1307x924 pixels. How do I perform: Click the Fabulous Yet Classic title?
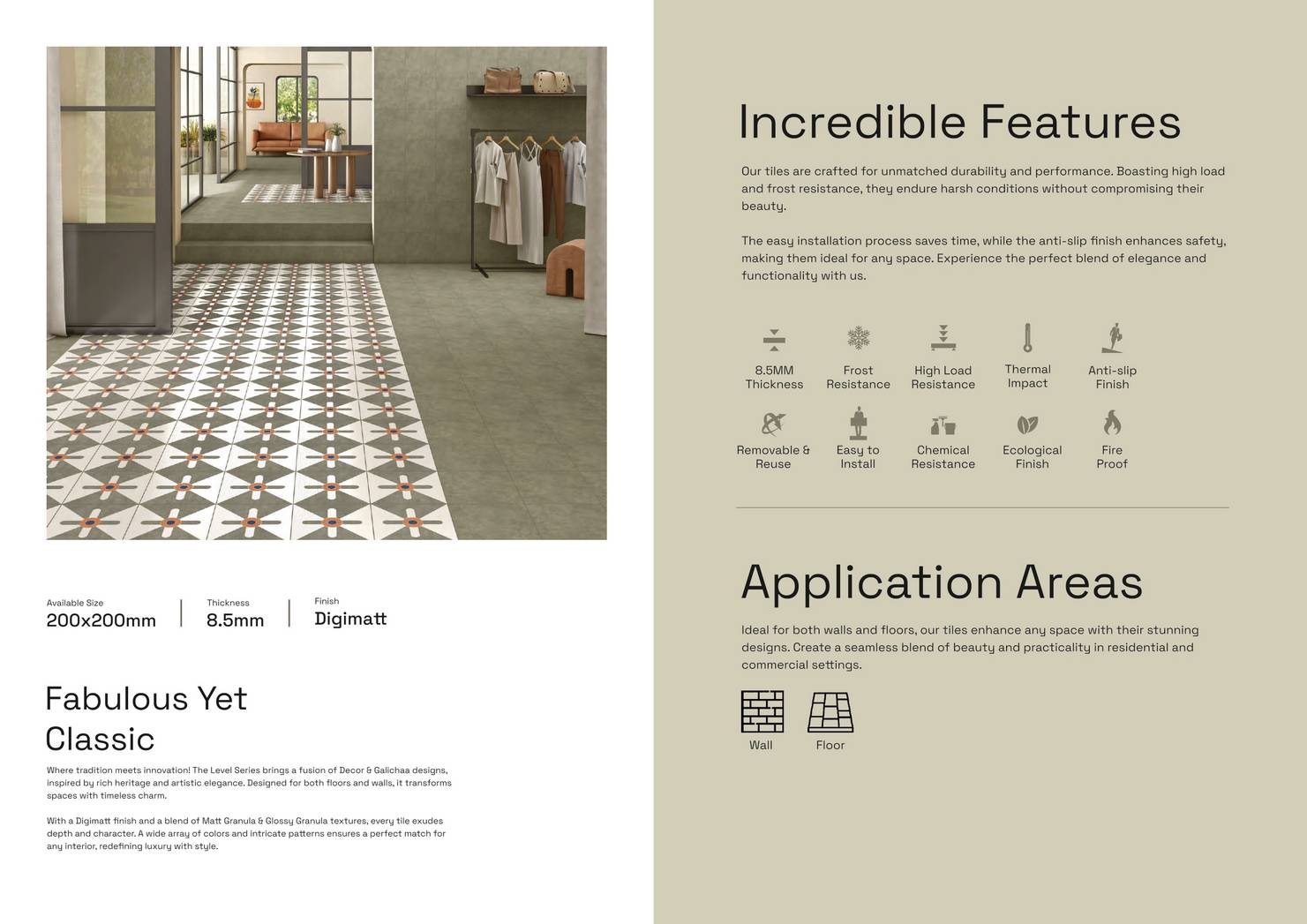pos(146,718)
